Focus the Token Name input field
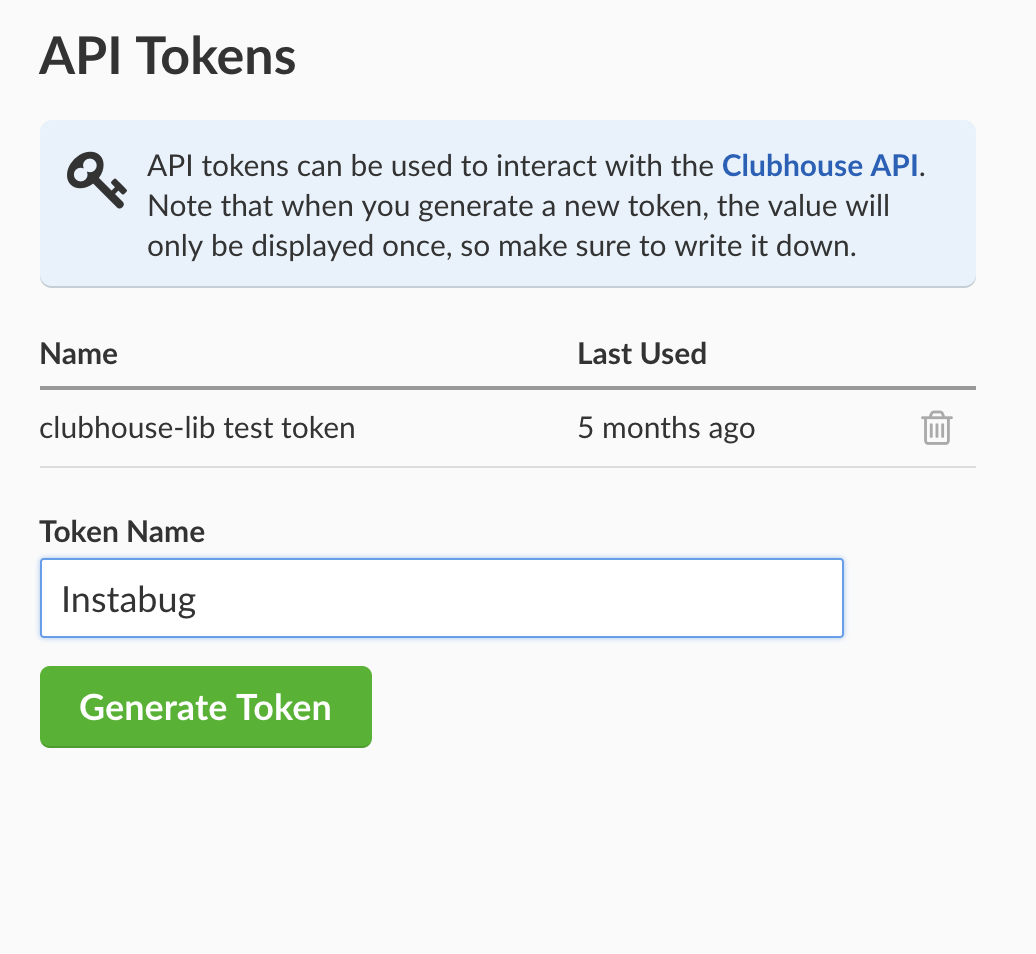Viewport: 1036px width, 954px height. click(441, 599)
